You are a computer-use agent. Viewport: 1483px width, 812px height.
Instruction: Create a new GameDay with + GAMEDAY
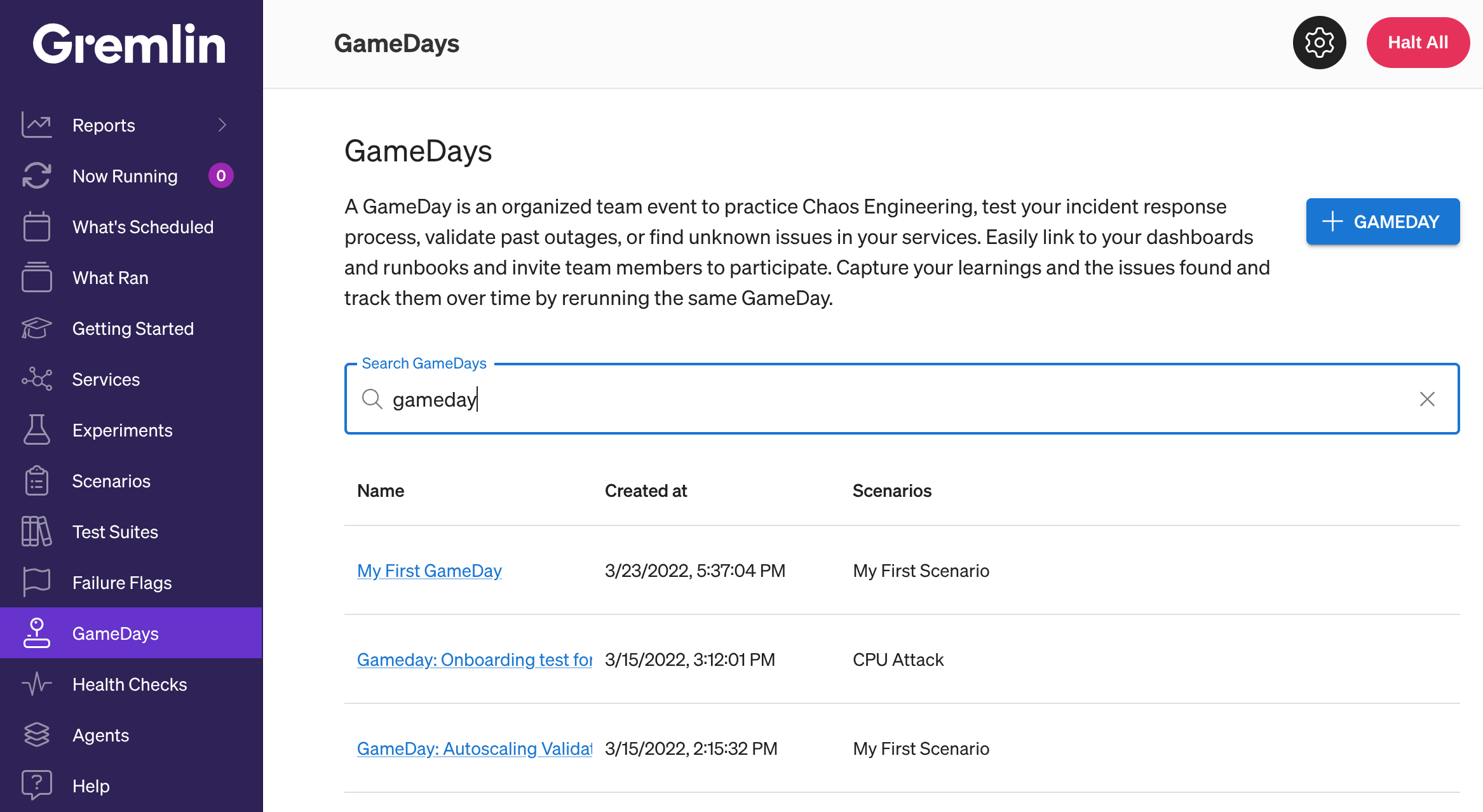(x=1383, y=222)
